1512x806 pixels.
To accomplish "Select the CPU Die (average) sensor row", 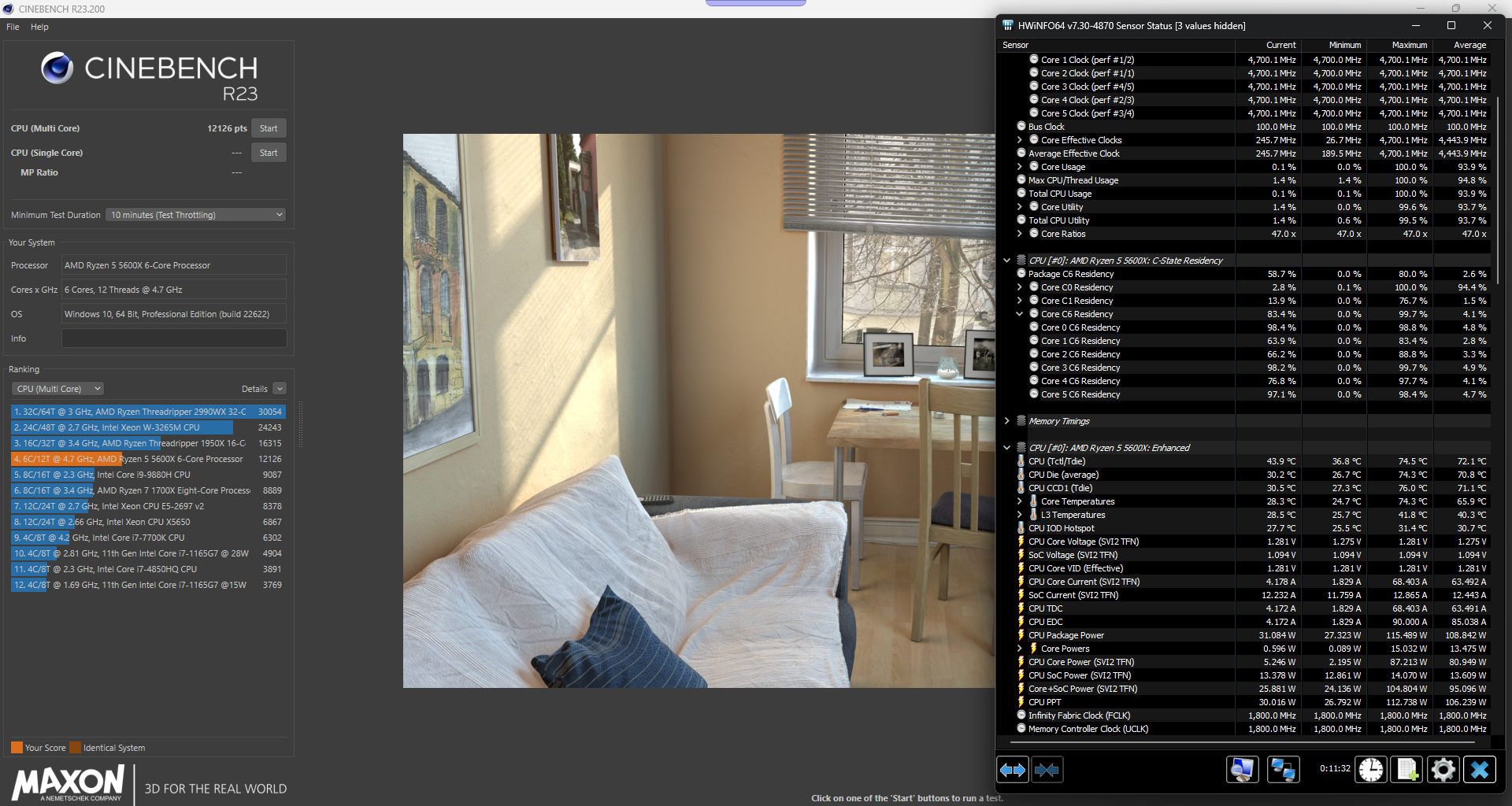I will point(1244,475).
